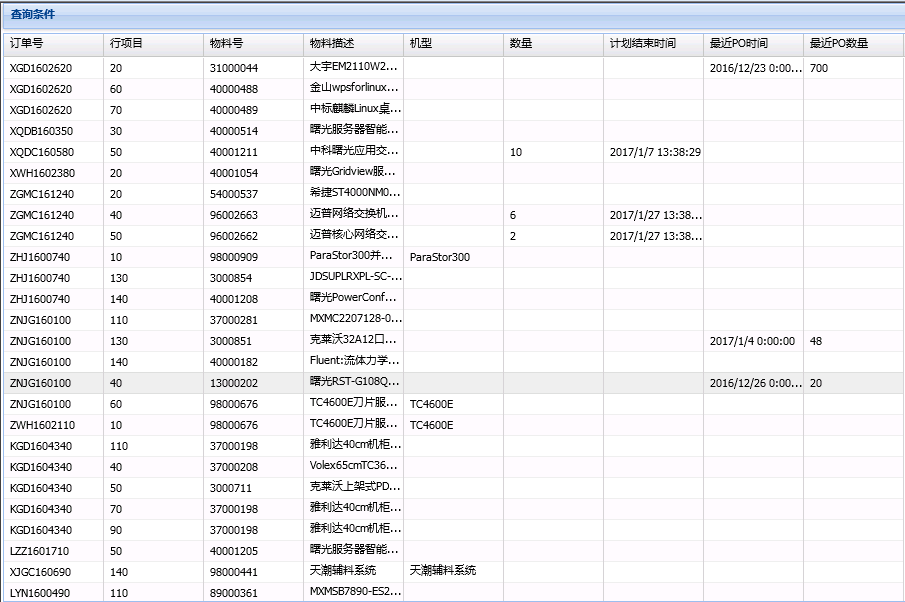Image resolution: width=905 pixels, height=602 pixels.
Task: Select order LZZ1601710 row
Action: (454, 551)
